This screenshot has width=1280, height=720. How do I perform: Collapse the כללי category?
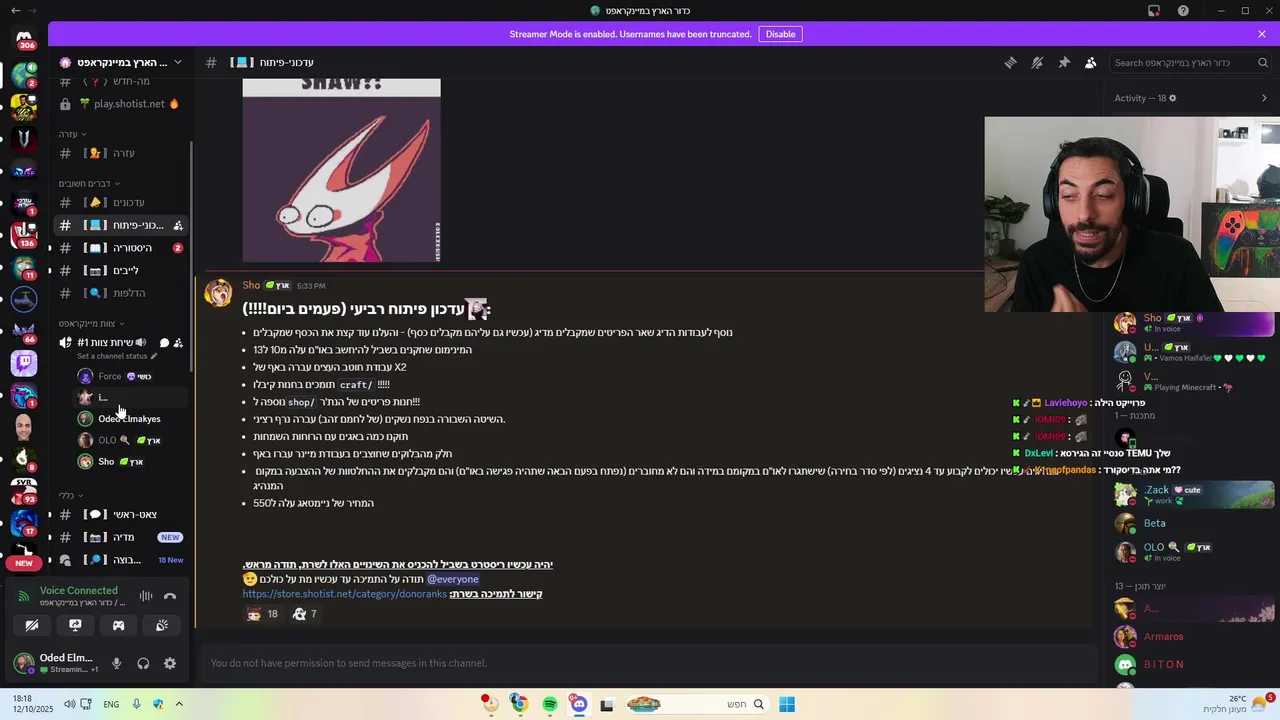[x=70, y=495]
